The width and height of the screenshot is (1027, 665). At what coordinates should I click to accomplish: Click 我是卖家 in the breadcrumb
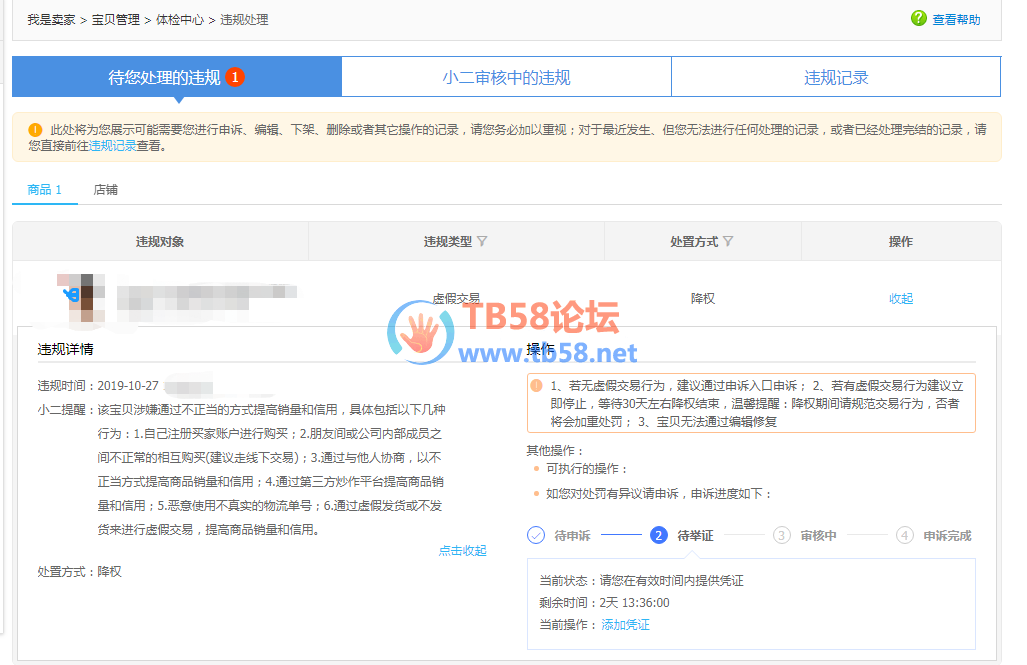[51, 20]
